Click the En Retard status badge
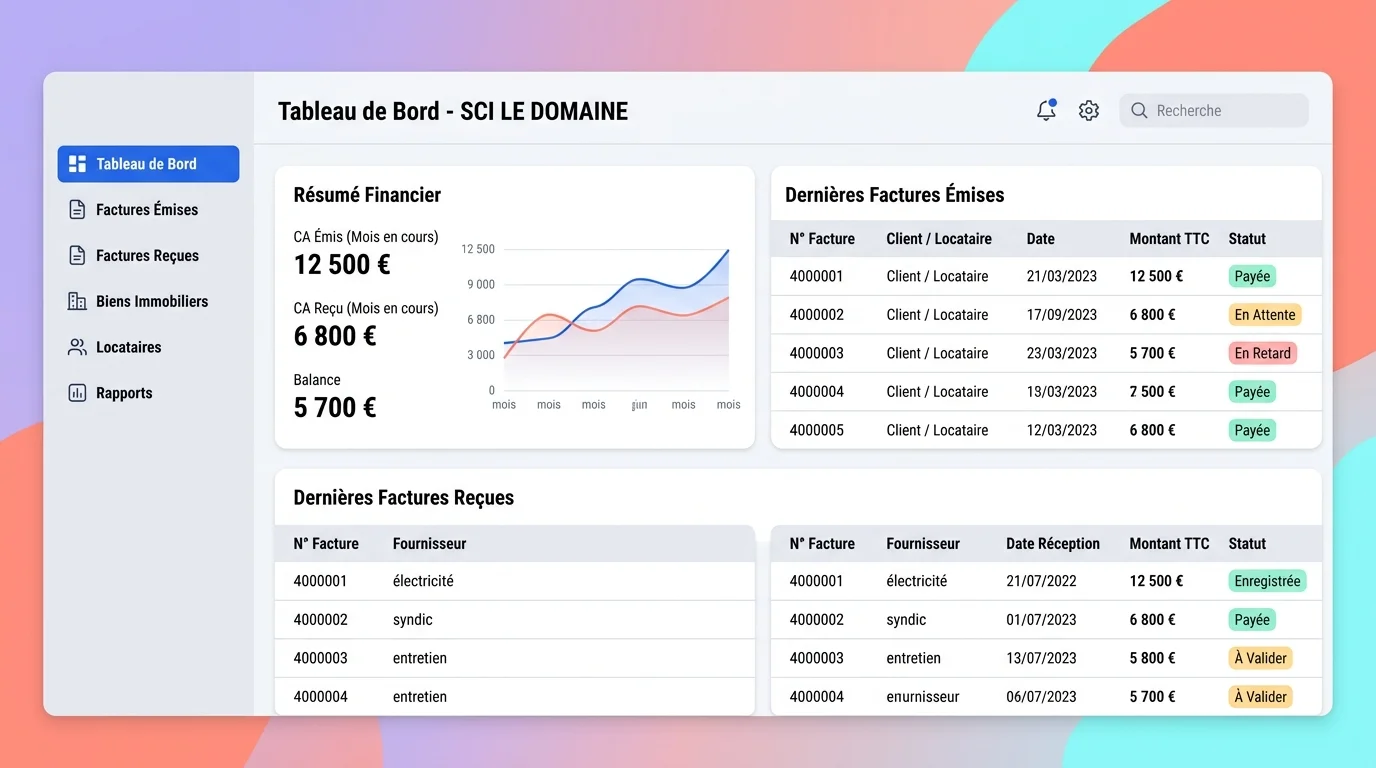The width and height of the screenshot is (1376, 768). [x=1262, y=353]
